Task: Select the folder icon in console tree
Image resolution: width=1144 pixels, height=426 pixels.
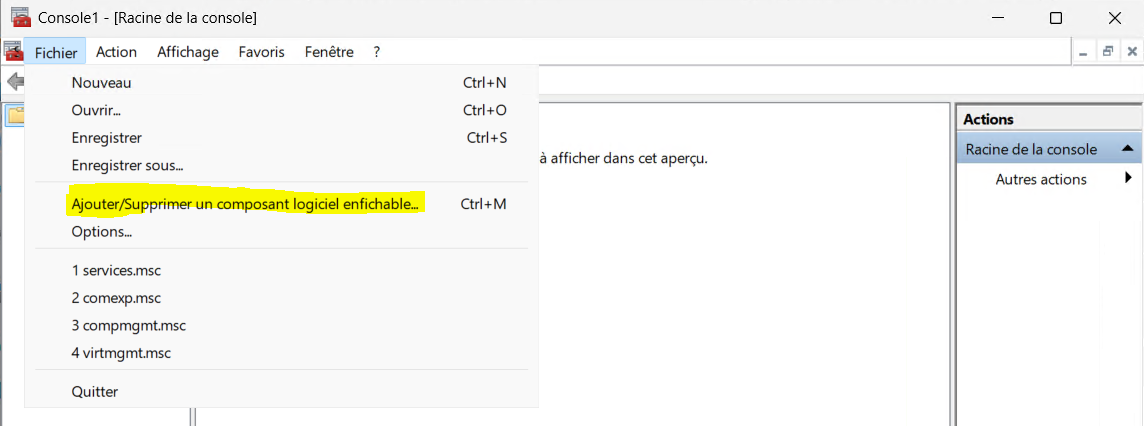Action: click(15, 115)
